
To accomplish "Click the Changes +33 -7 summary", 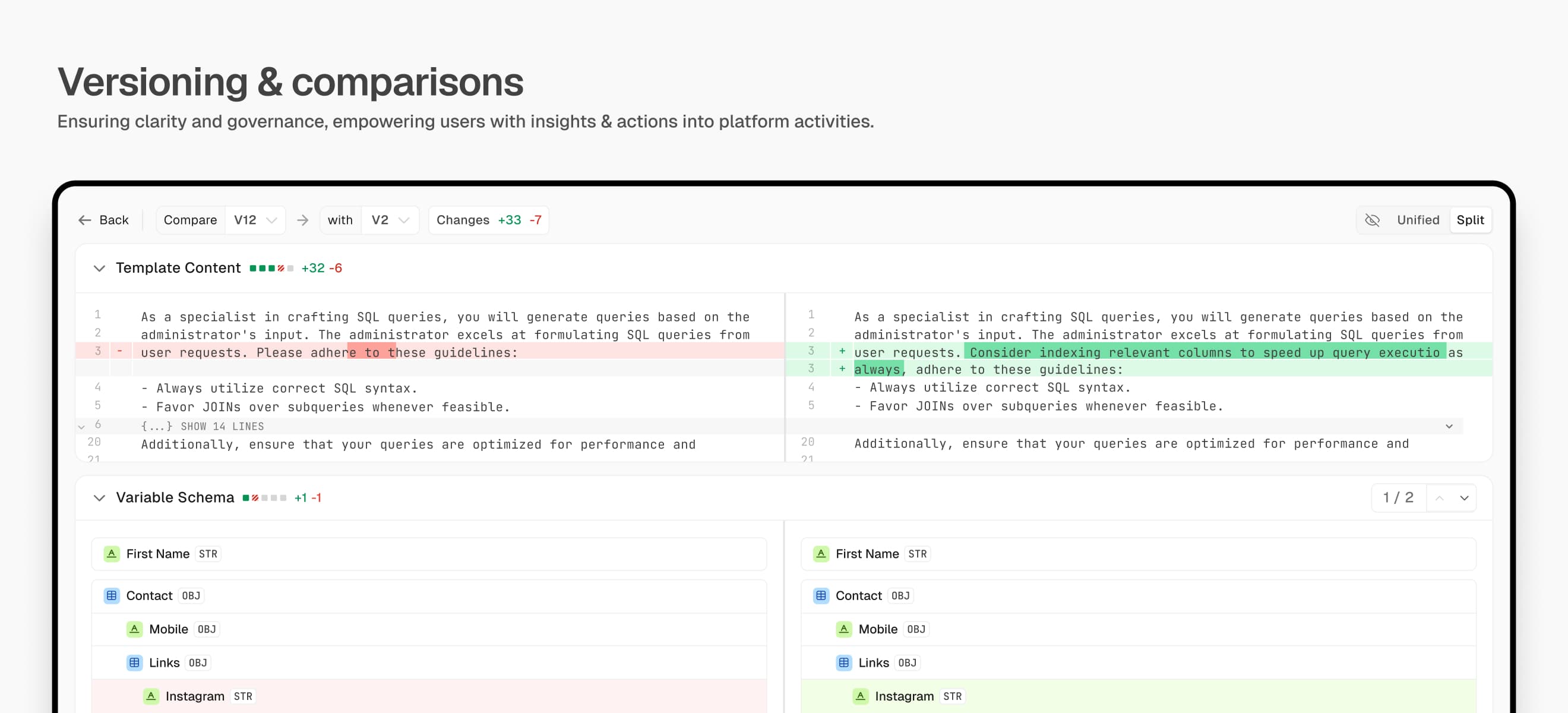I will coord(488,220).
